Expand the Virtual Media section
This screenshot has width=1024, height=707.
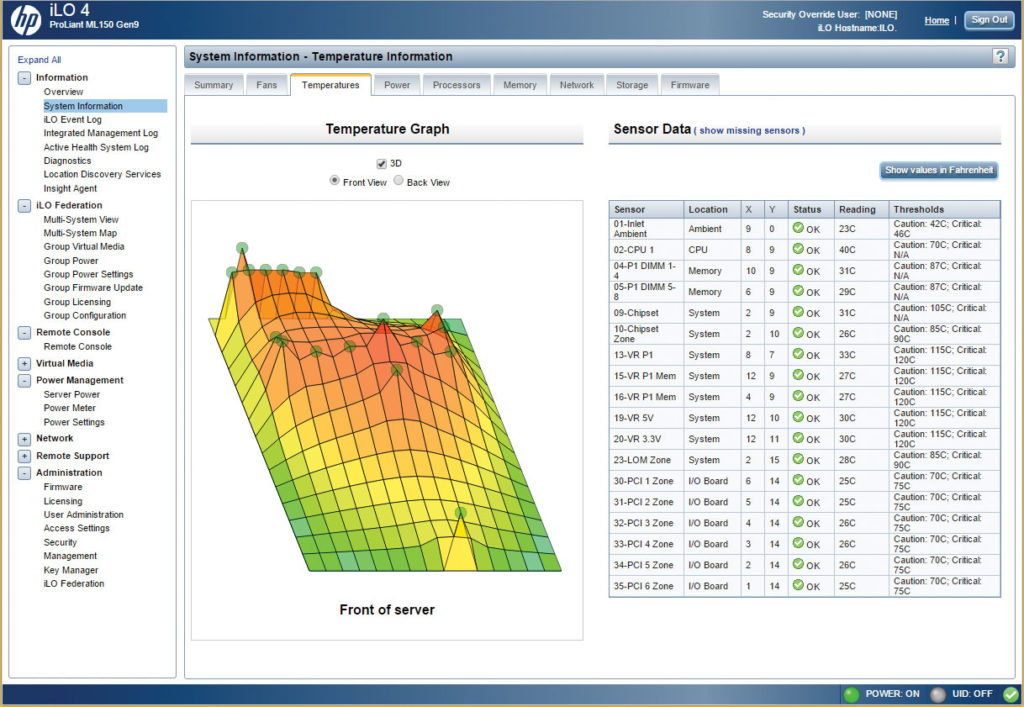[24, 364]
